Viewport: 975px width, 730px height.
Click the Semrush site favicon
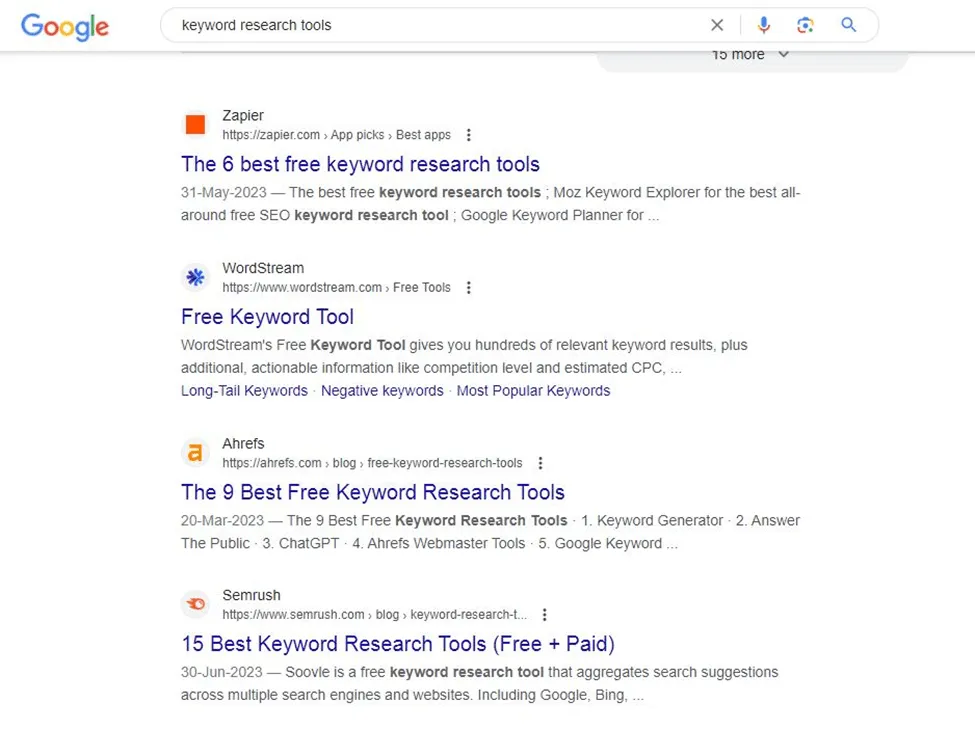(195, 604)
